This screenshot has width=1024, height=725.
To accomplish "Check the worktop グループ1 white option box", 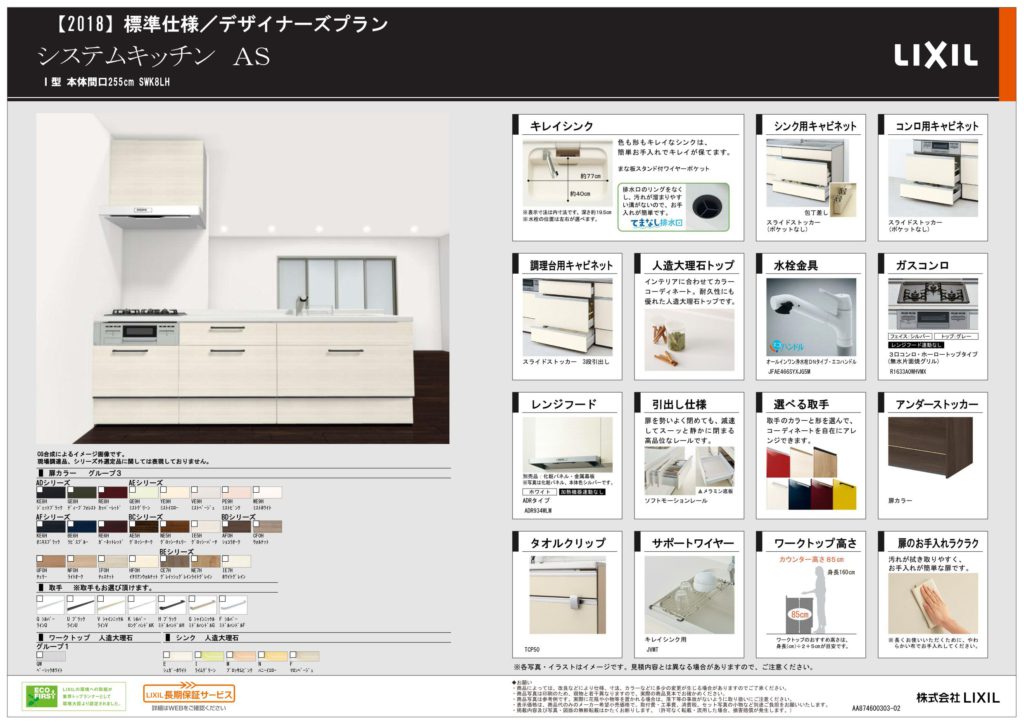I will click(x=40, y=654).
